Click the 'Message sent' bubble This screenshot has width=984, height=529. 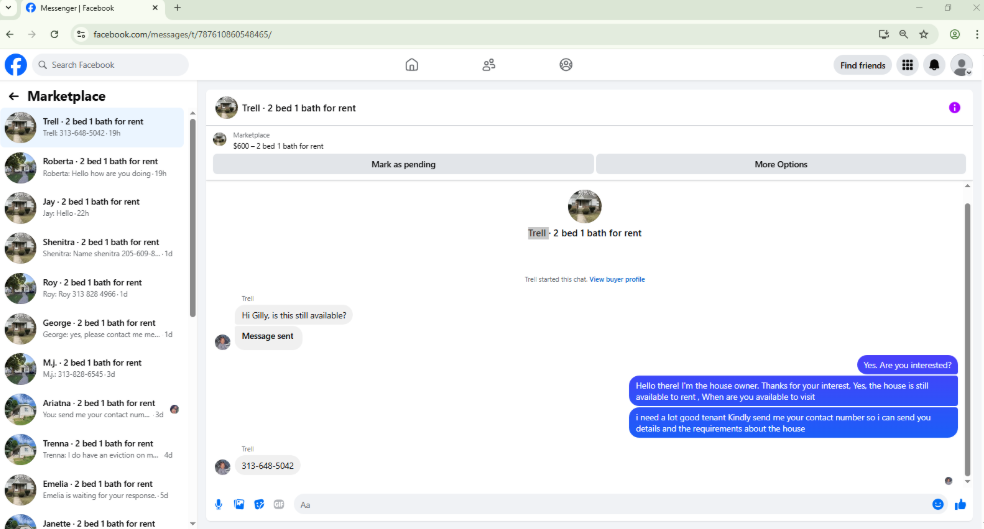point(268,336)
